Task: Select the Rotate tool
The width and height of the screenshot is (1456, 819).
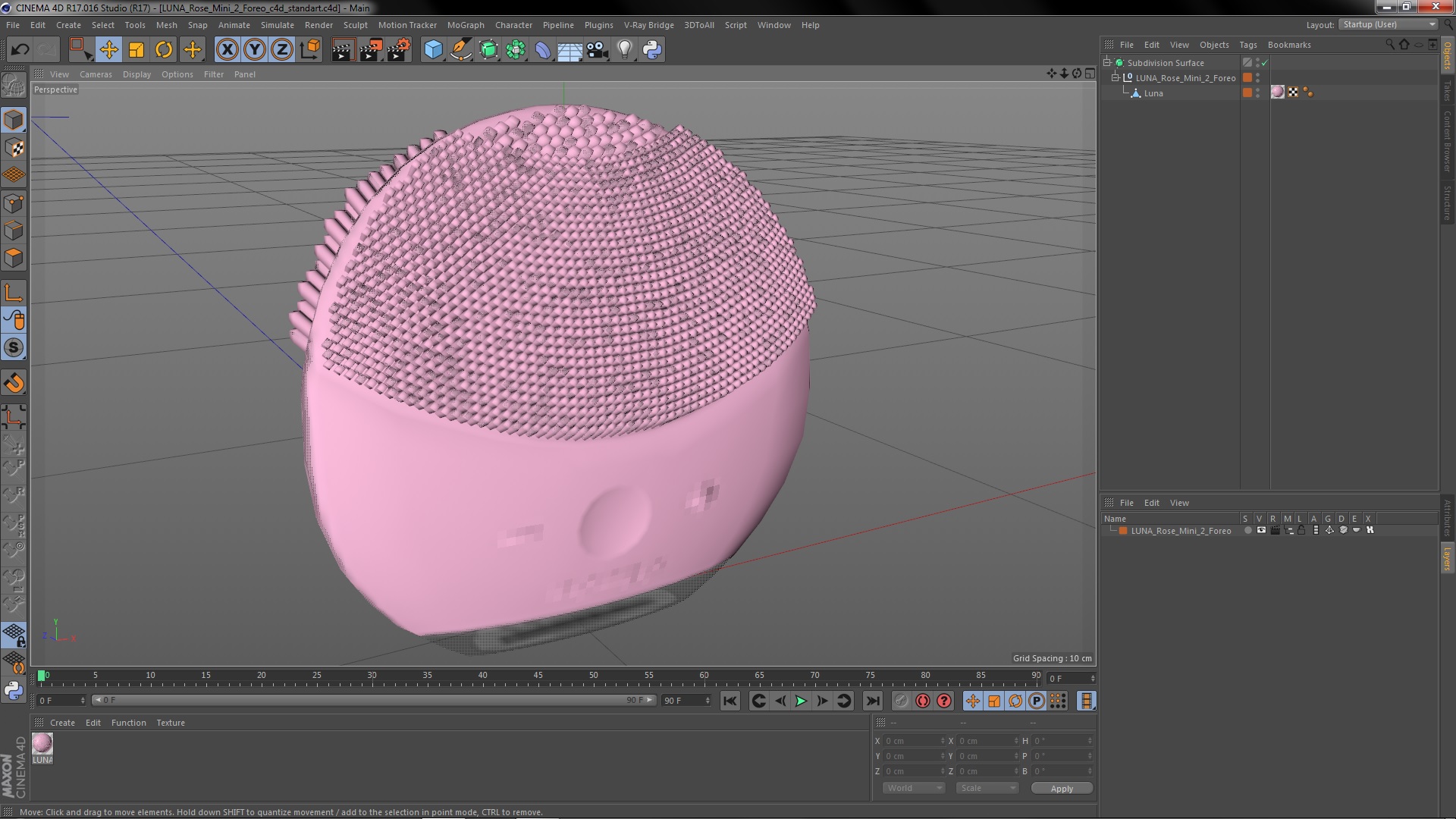Action: tap(164, 50)
